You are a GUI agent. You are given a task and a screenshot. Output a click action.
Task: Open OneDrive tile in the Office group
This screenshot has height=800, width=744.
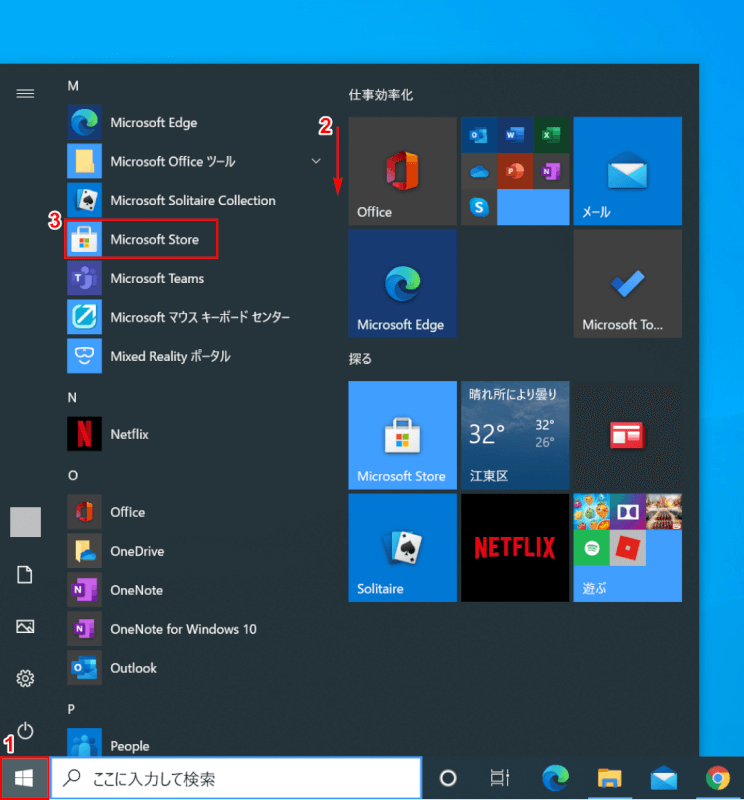click(x=479, y=171)
